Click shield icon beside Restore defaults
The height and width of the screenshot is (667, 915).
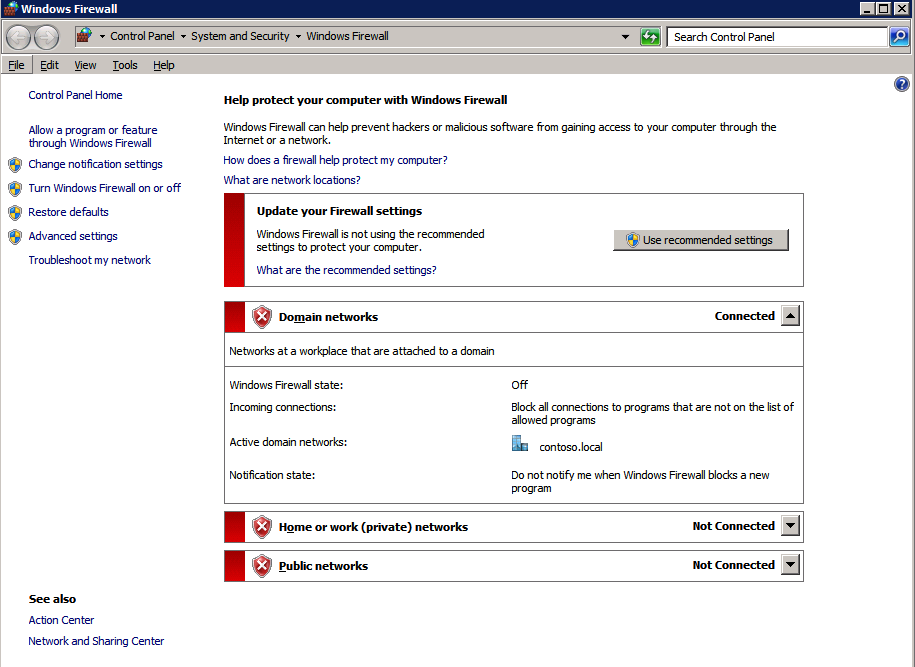pyautogui.click(x=15, y=212)
